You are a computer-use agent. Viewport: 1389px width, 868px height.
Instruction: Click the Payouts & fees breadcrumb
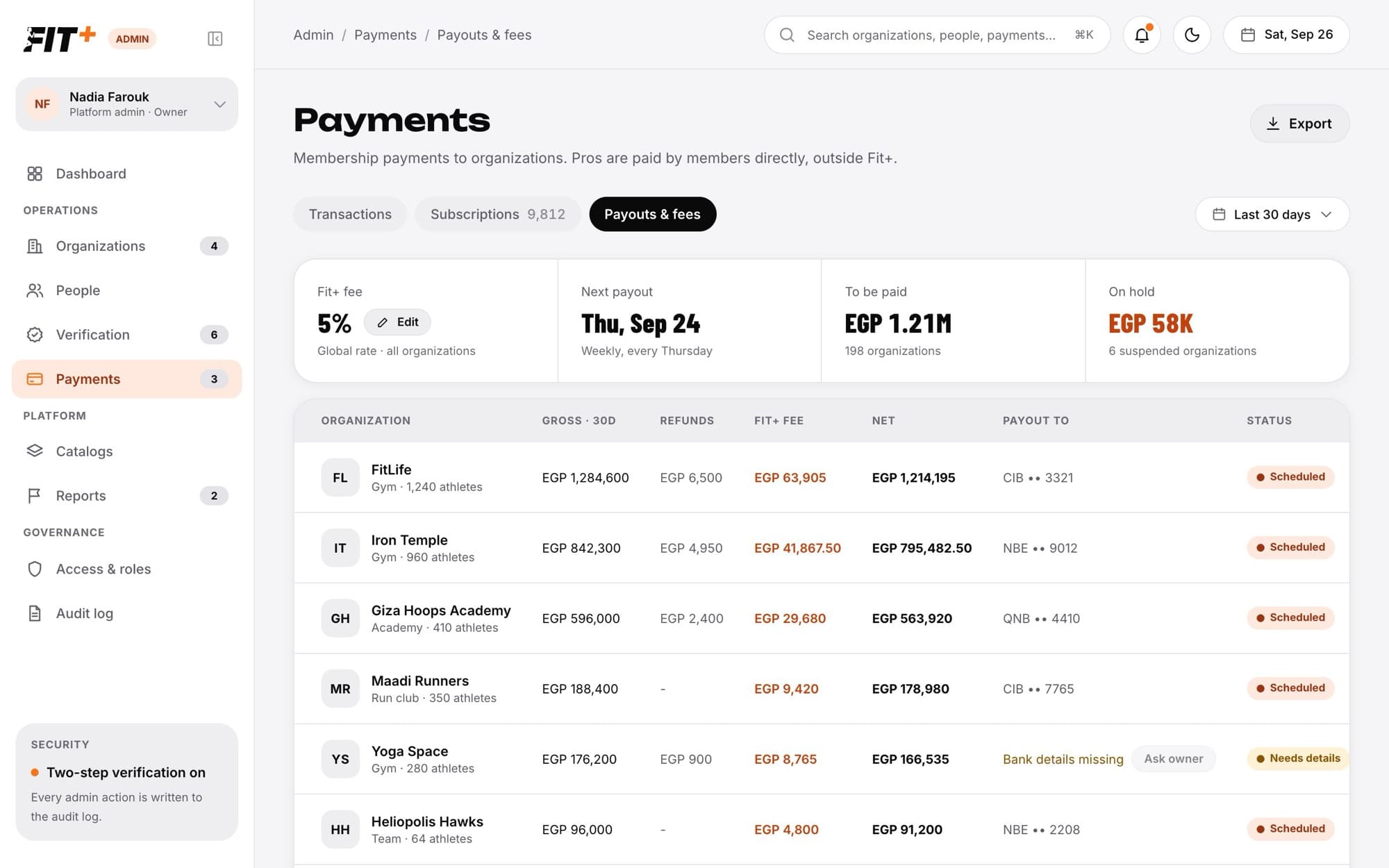pyautogui.click(x=484, y=35)
